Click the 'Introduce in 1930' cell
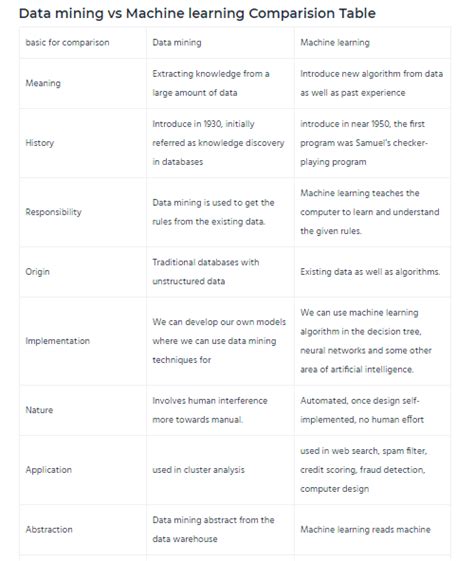 pyautogui.click(x=218, y=143)
